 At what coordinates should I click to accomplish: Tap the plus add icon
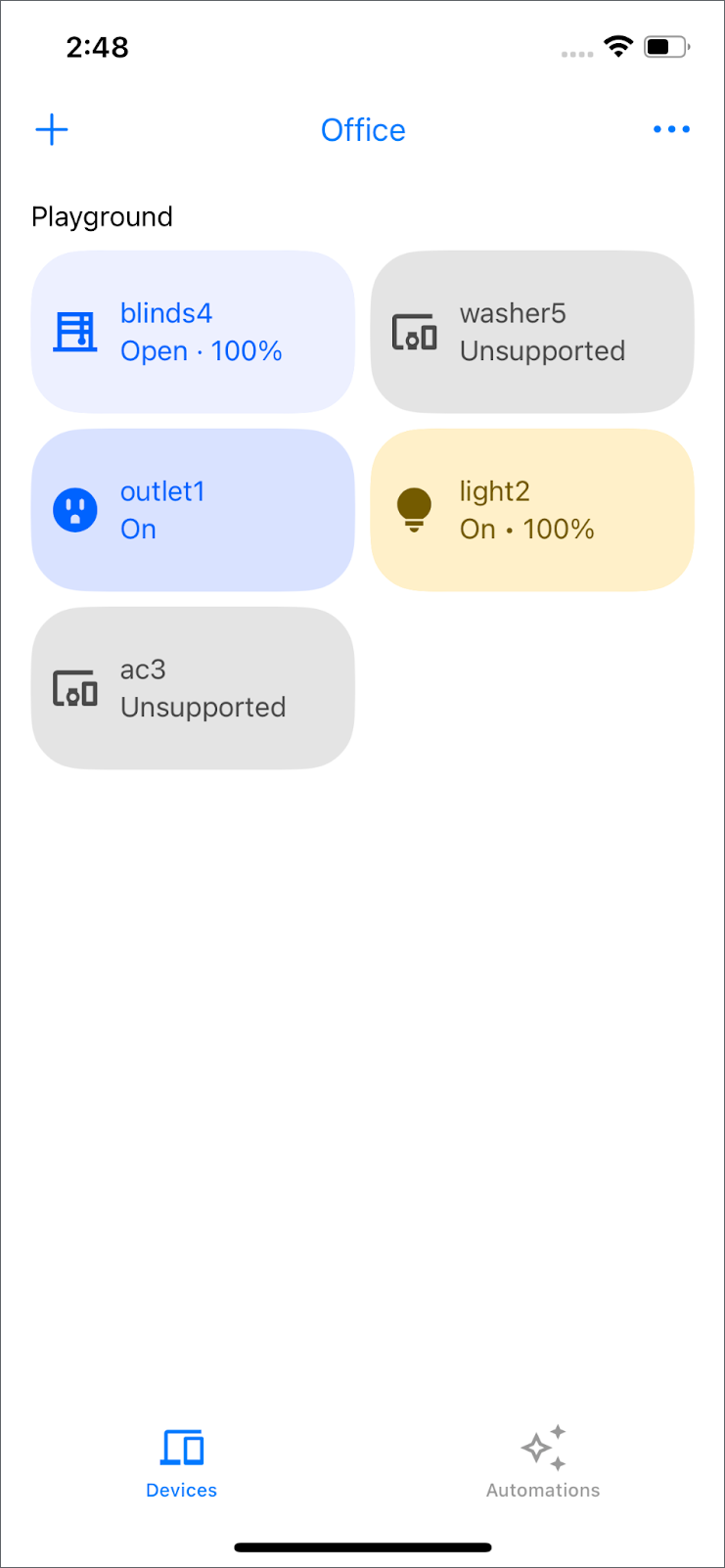(x=52, y=129)
